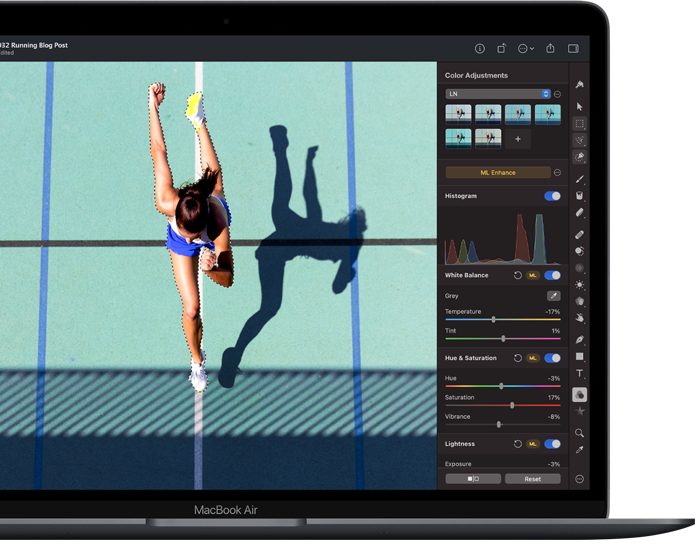Click the ML Enhance button
Screen dimensions: 696x553
coord(498,172)
